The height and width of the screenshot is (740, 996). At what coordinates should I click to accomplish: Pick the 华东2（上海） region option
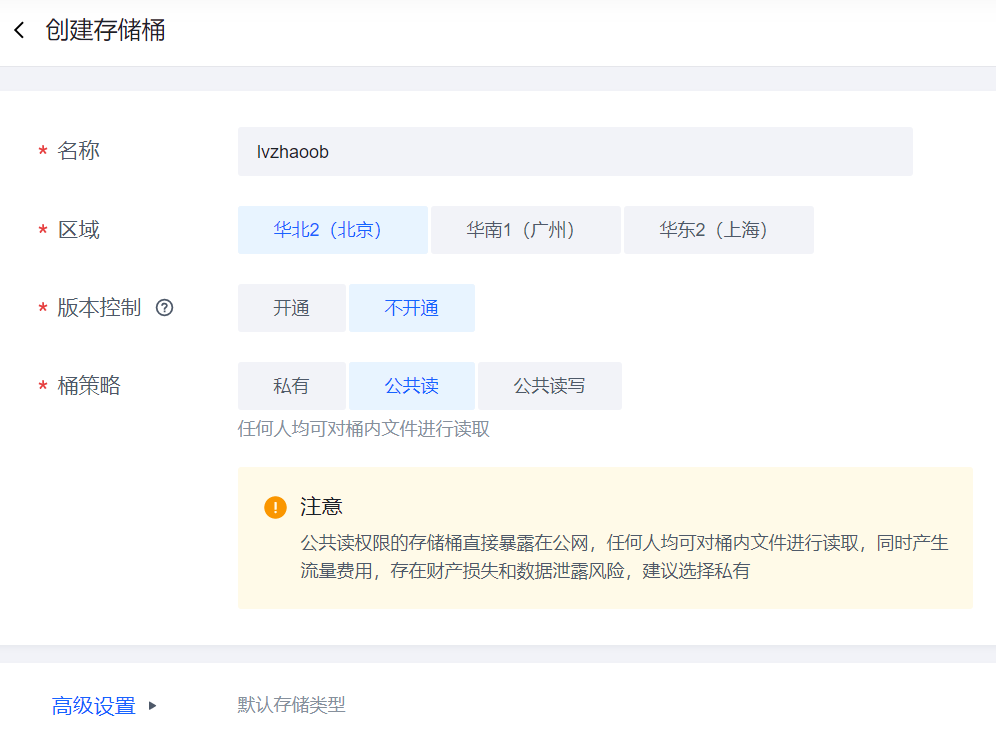(x=718, y=230)
